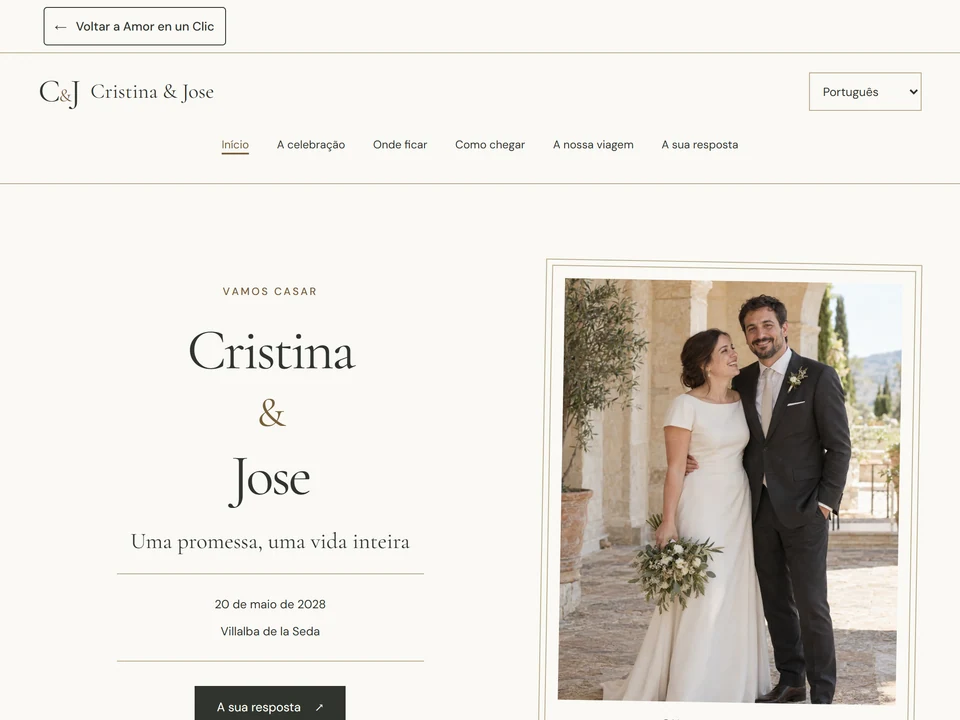
Task: Click the large Cristina heading
Action: click(271, 351)
